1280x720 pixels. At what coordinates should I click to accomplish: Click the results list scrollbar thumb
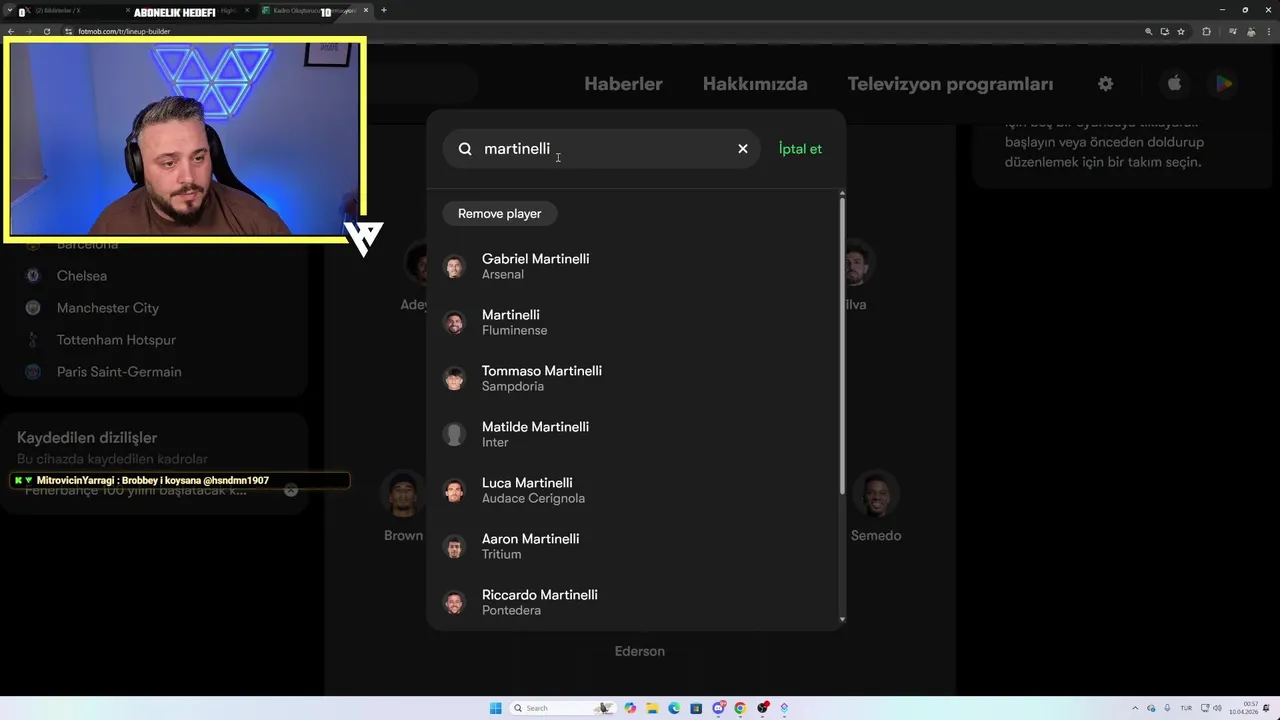(842, 345)
